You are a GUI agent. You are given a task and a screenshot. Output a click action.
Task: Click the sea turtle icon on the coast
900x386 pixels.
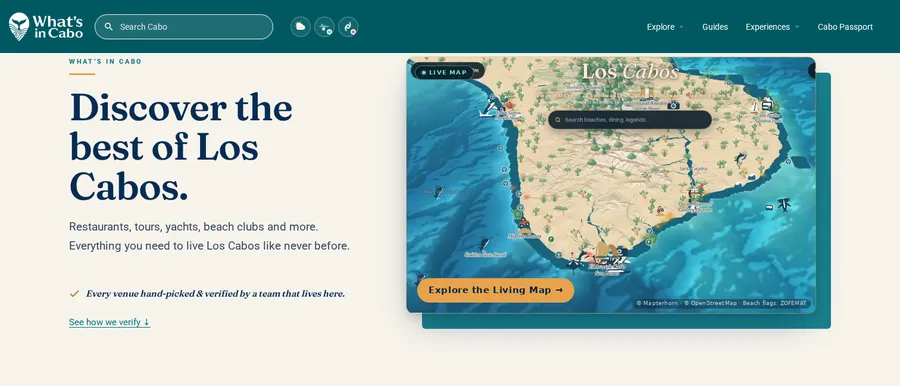pos(517,213)
